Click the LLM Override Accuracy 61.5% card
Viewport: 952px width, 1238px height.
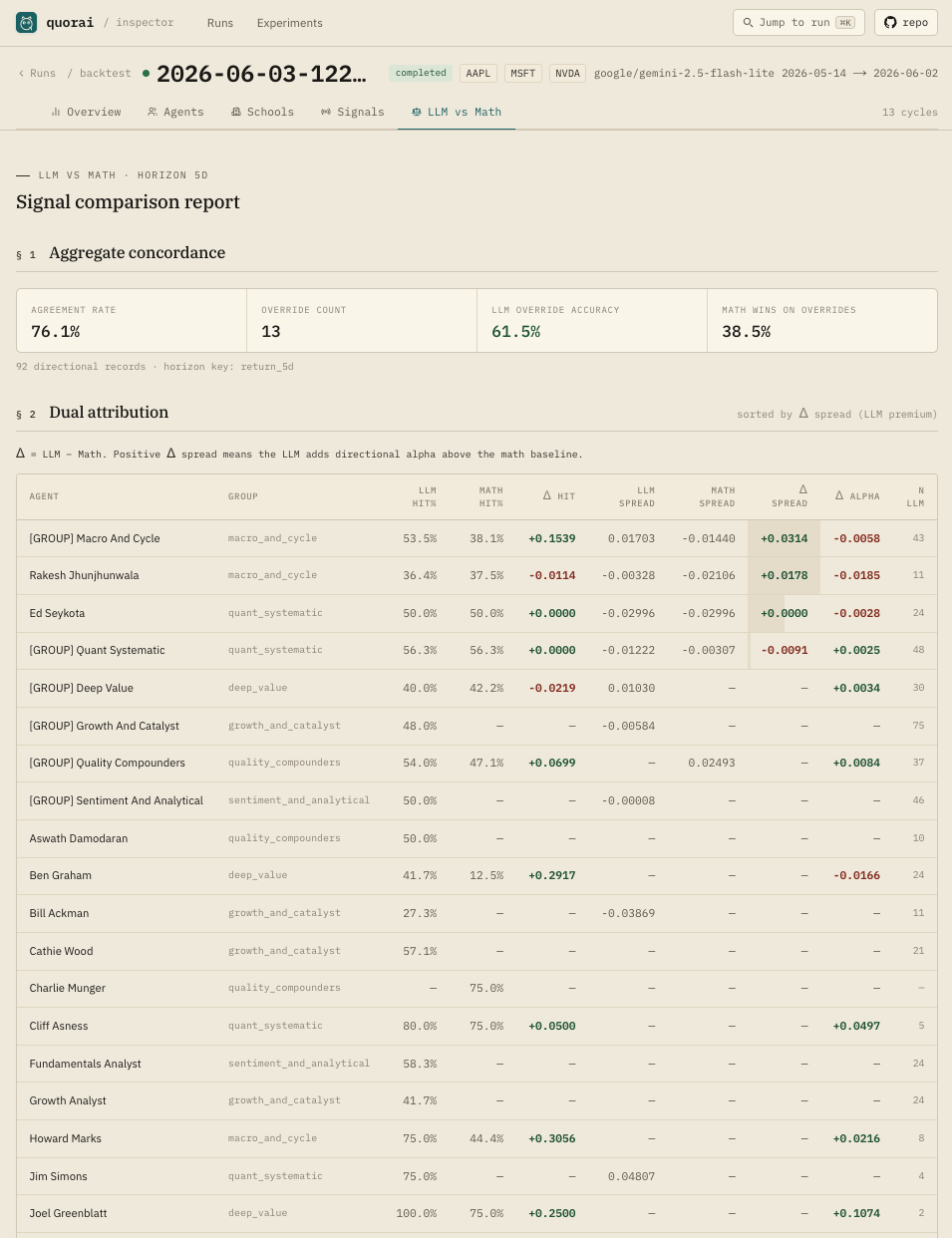point(592,320)
